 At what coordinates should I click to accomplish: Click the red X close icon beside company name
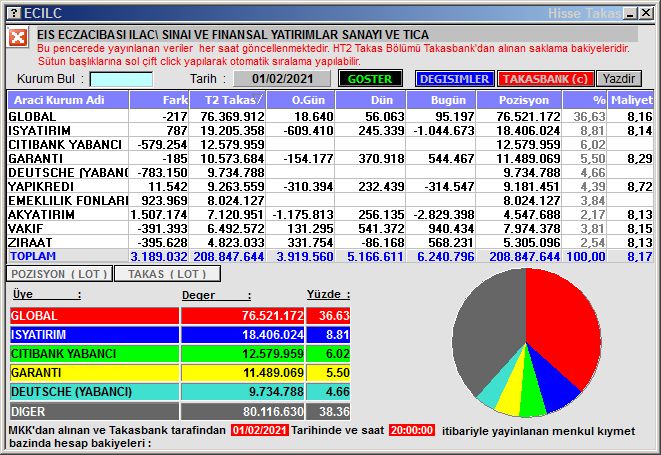click(18, 38)
